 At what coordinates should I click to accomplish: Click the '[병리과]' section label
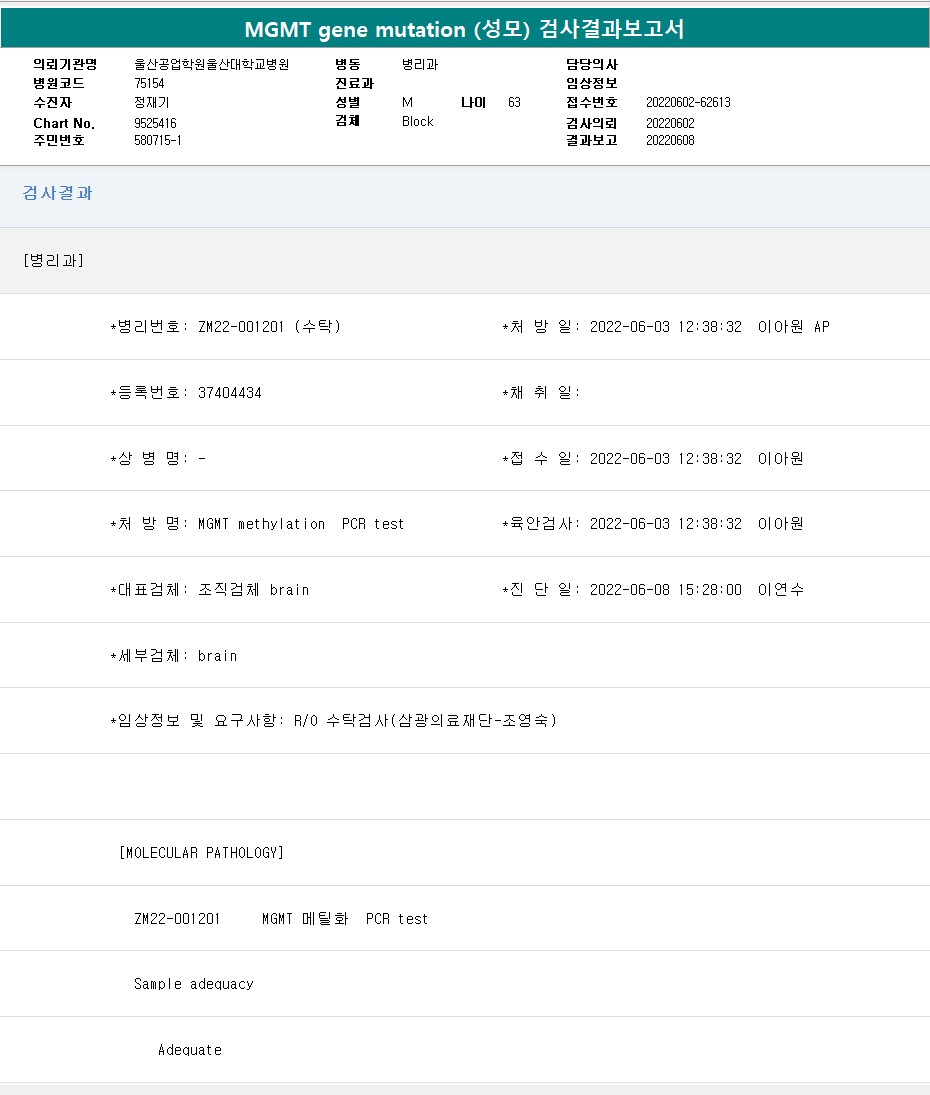pyautogui.click(x=54, y=260)
